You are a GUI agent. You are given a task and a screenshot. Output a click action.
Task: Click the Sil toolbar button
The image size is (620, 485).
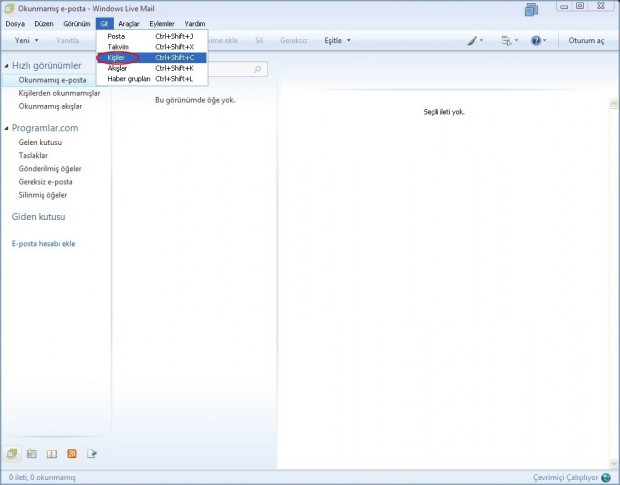[x=259, y=40]
